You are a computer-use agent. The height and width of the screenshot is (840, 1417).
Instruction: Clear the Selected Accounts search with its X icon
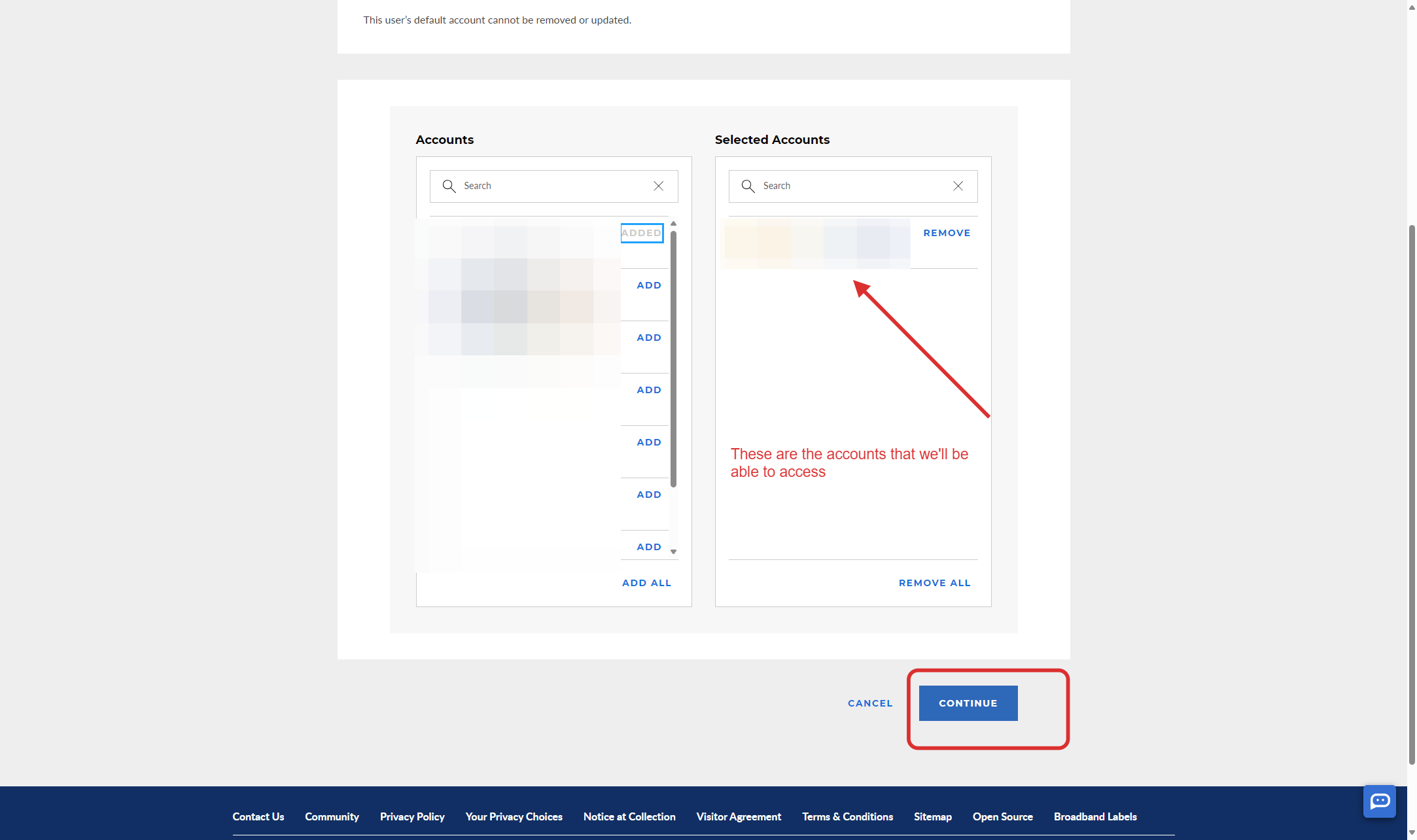(x=958, y=186)
